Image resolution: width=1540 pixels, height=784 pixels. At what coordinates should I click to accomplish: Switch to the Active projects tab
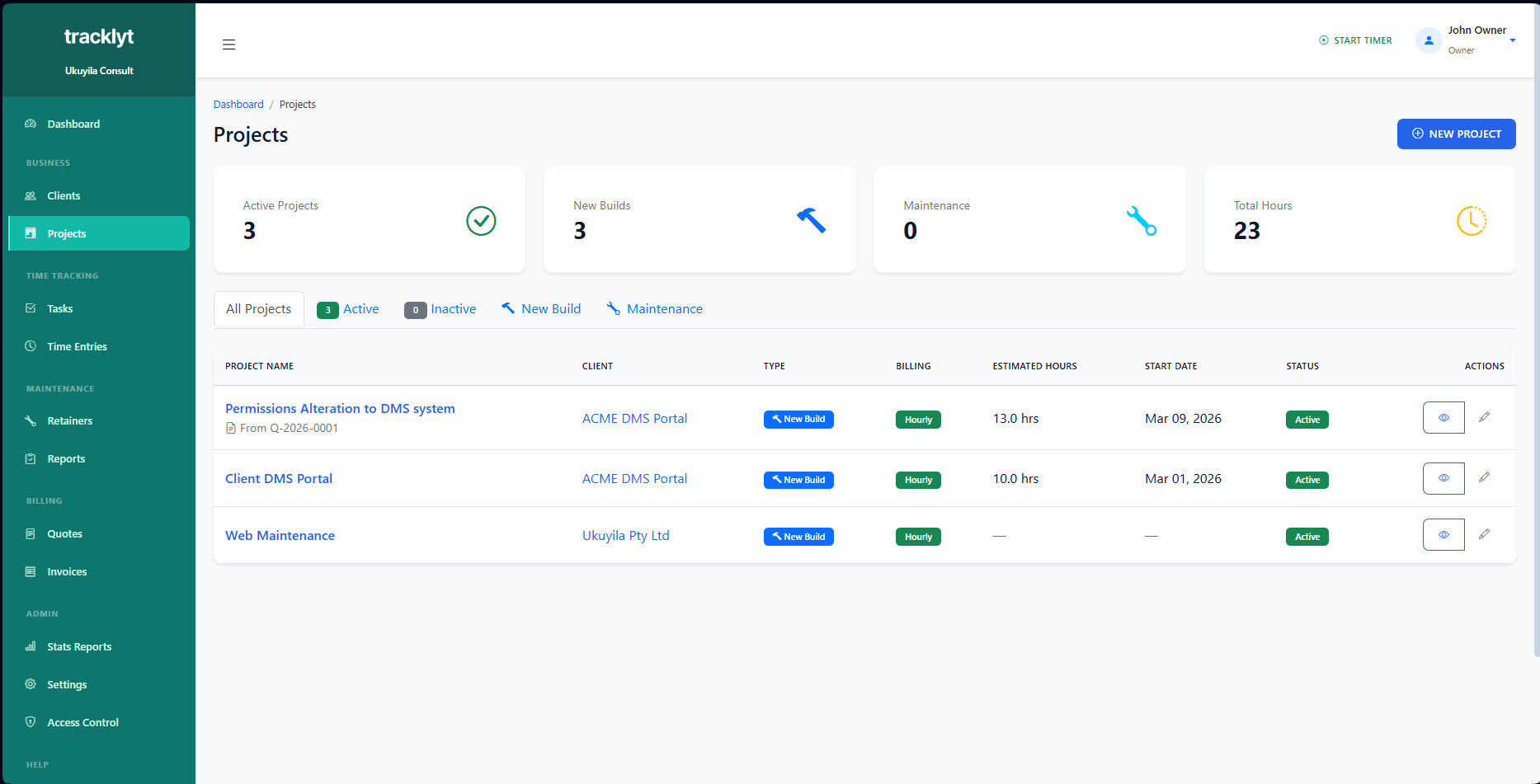pos(348,309)
